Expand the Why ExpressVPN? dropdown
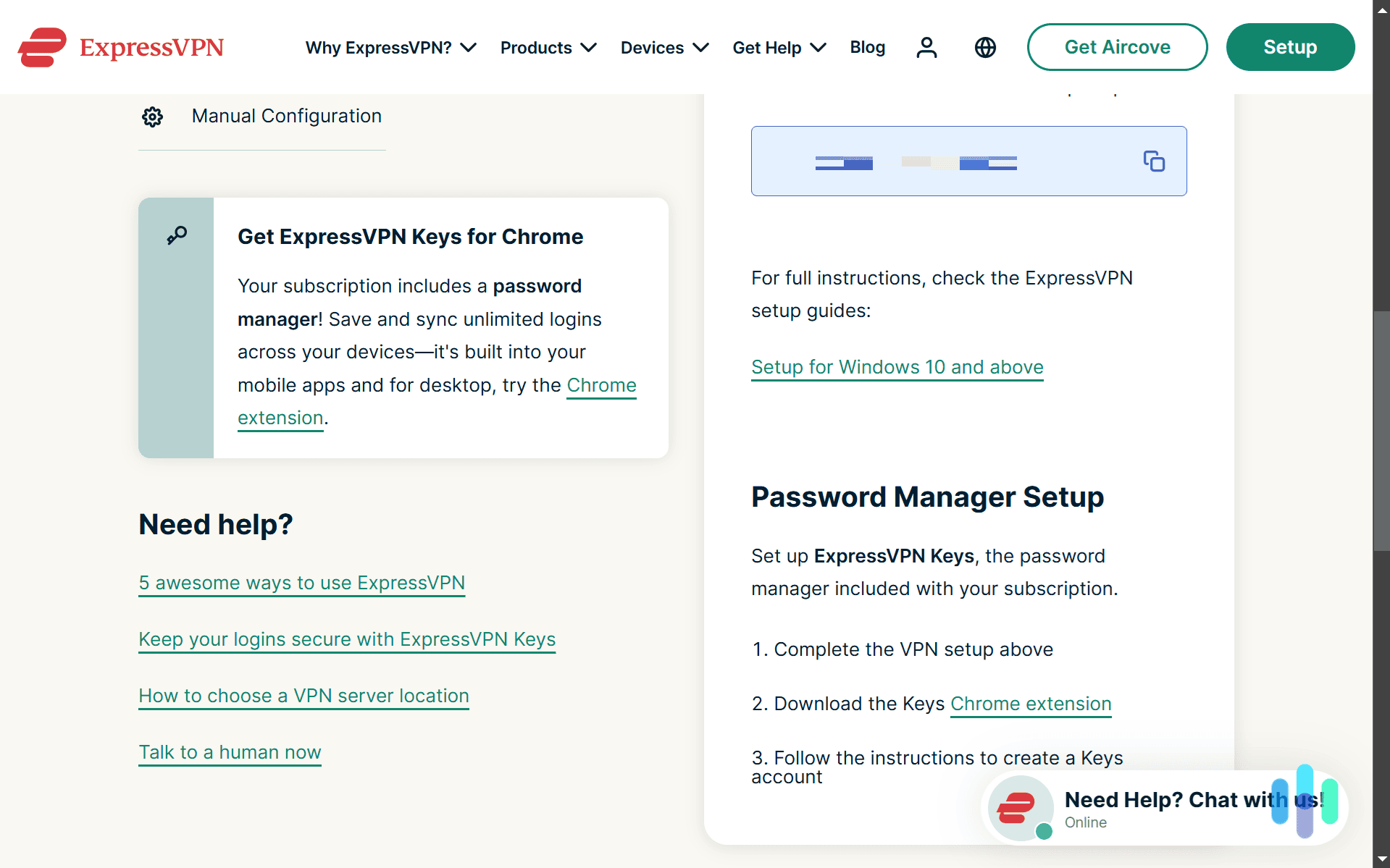1390x868 pixels. (390, 47)
